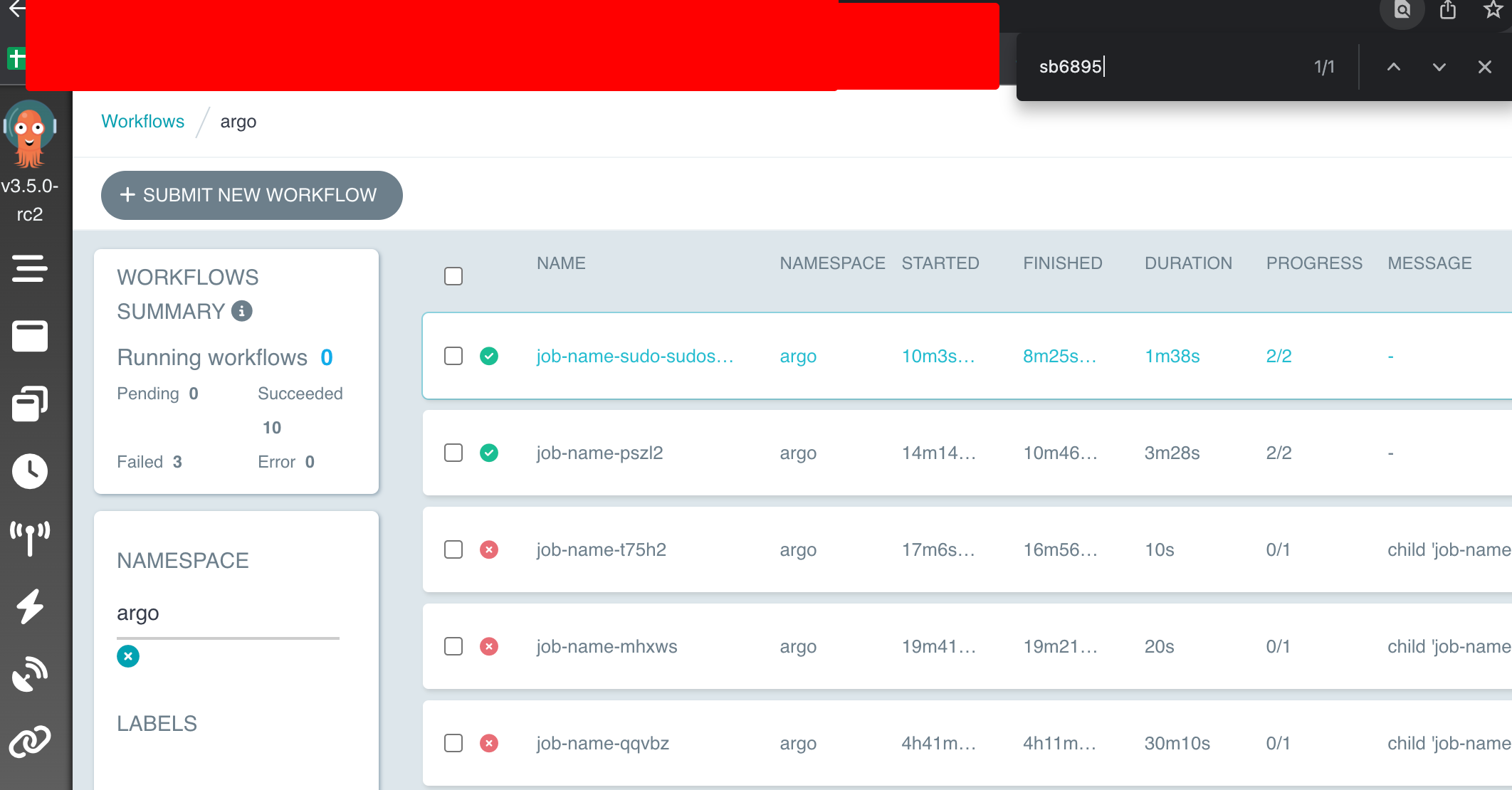
Task: Open Cron Workflows using the clock icon
Action: 31,470
